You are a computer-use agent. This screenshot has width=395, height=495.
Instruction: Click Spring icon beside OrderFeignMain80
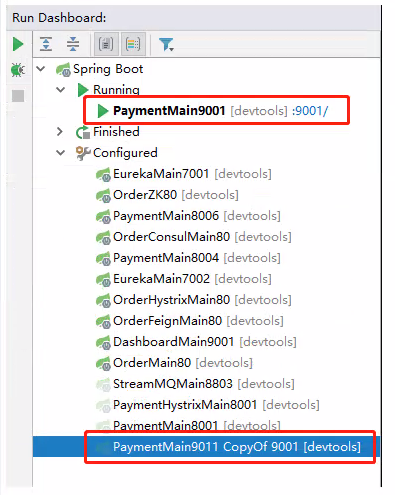point(103,322)
